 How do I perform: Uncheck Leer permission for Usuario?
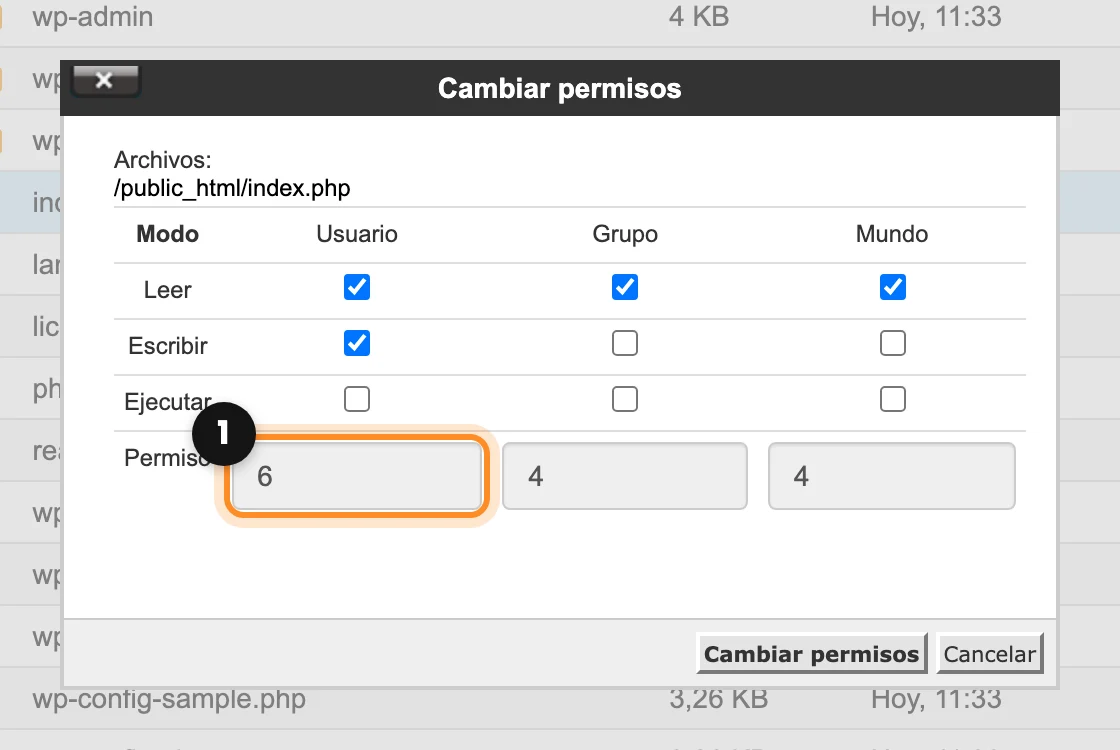point(356,287)
